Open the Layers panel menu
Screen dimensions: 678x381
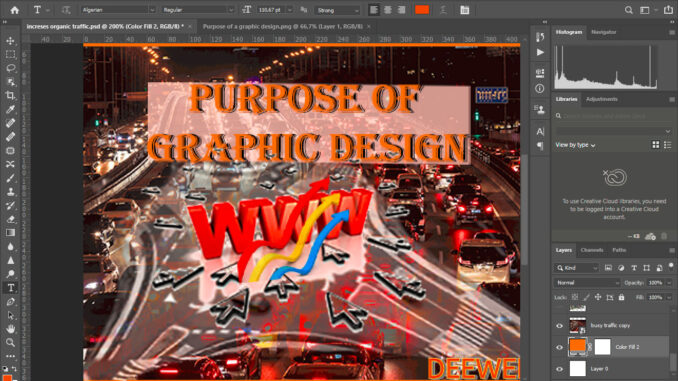pos(672,250)
